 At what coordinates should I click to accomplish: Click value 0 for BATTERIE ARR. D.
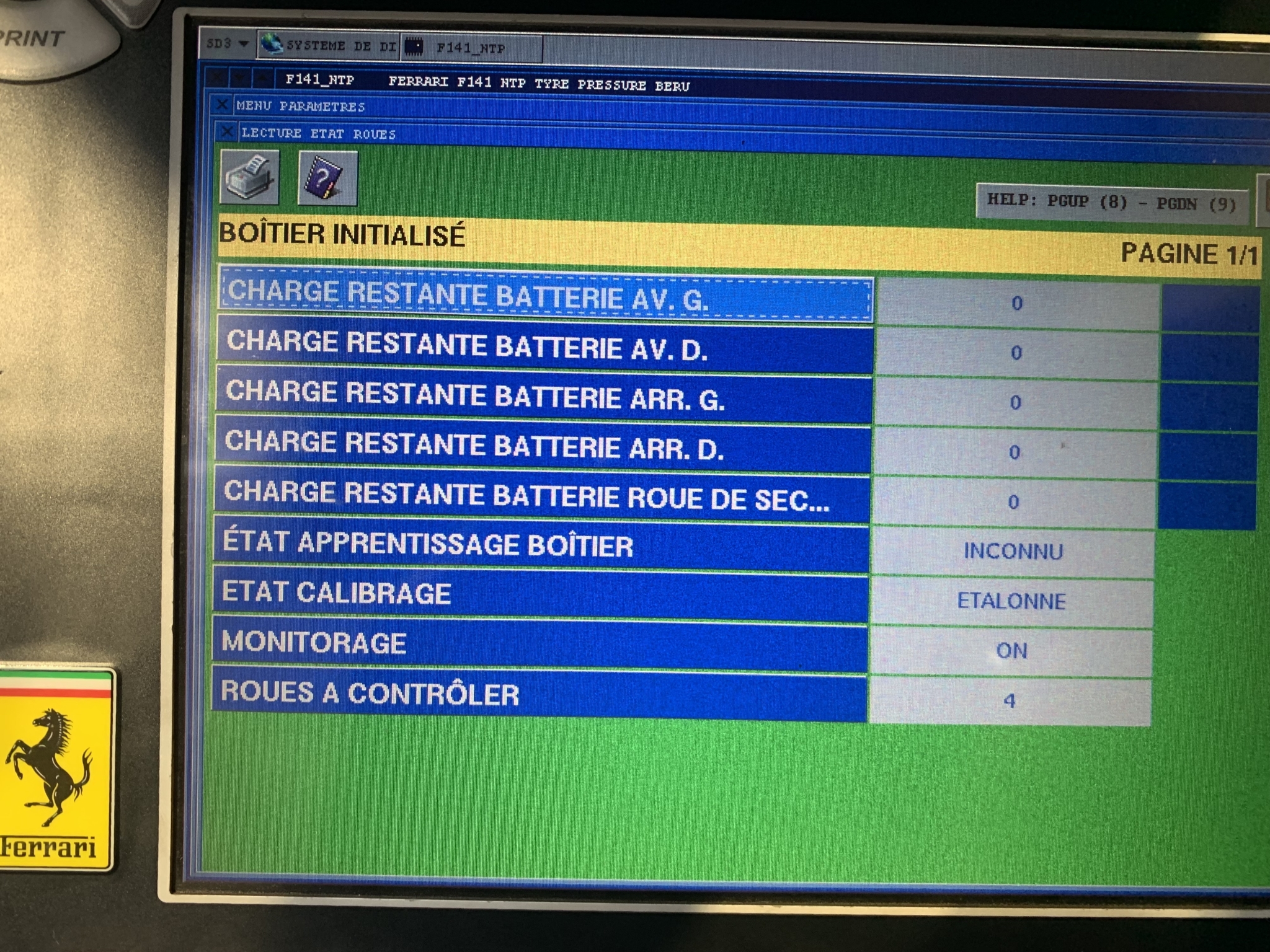pos(1015,452)
